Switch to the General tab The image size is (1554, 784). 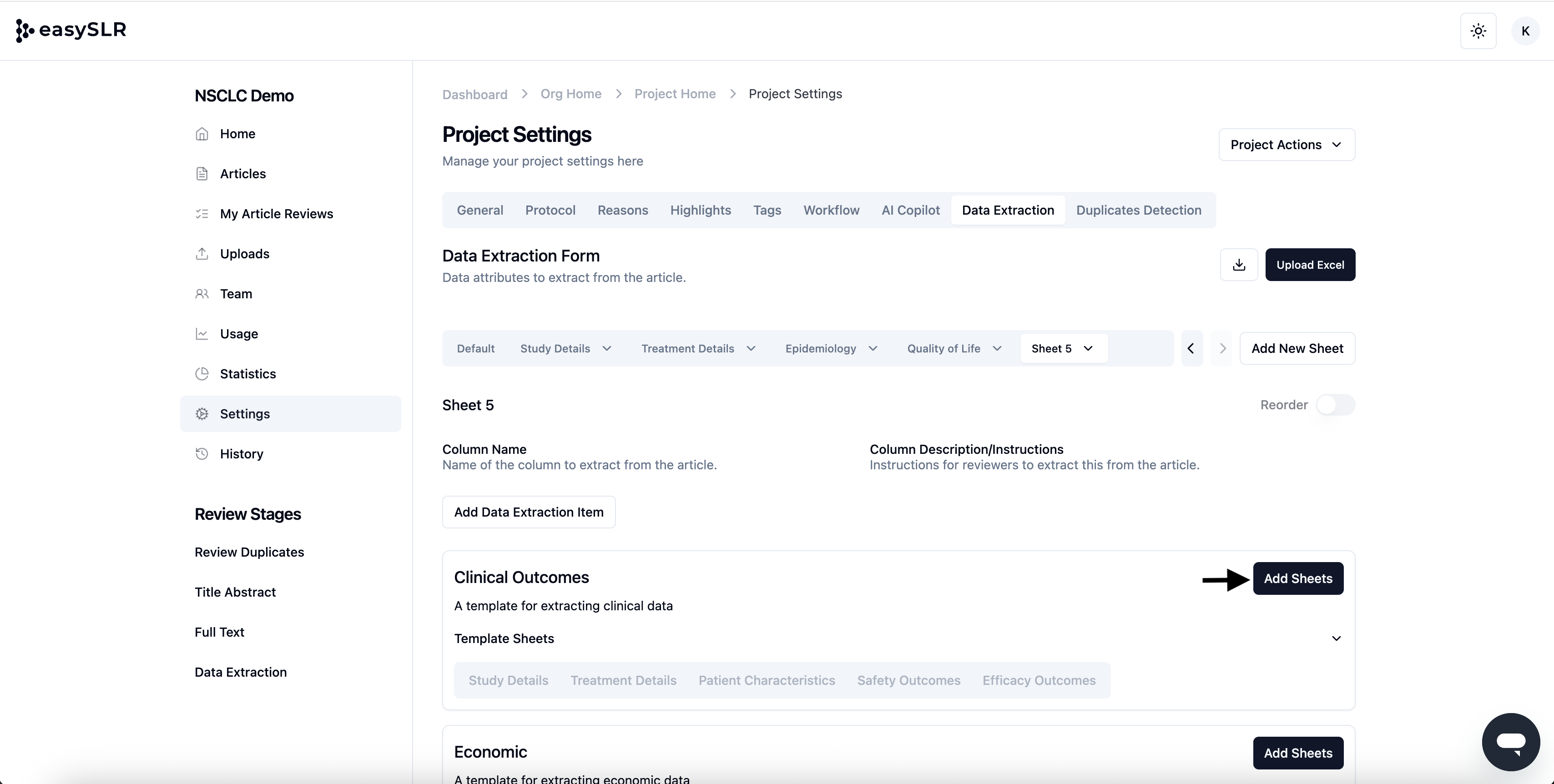click(x=479, y=210)
